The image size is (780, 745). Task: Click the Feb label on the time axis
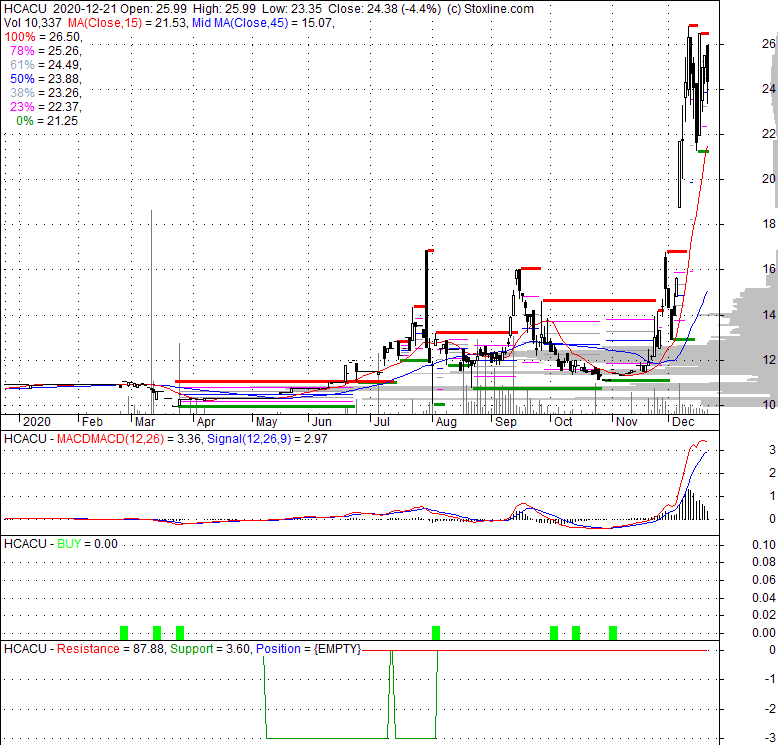[93, 422]
